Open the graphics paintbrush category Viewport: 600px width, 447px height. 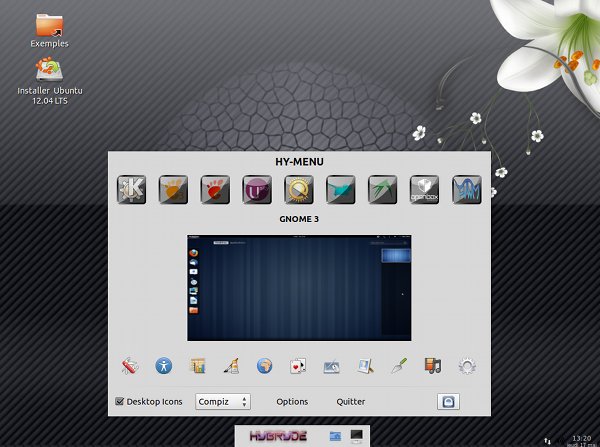tap(232, 366)
